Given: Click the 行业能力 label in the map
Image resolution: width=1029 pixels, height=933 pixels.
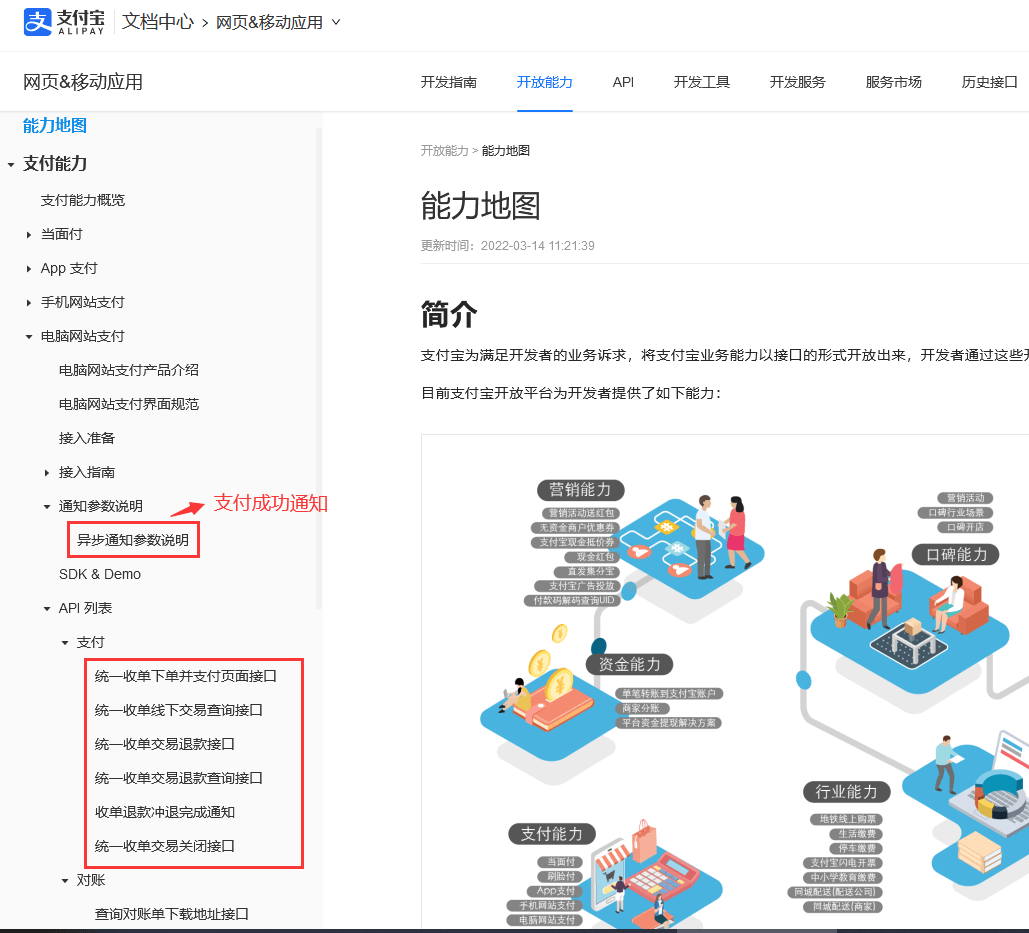Looking at the screenshot, I should pyautogui.click(x=847, y=792).
